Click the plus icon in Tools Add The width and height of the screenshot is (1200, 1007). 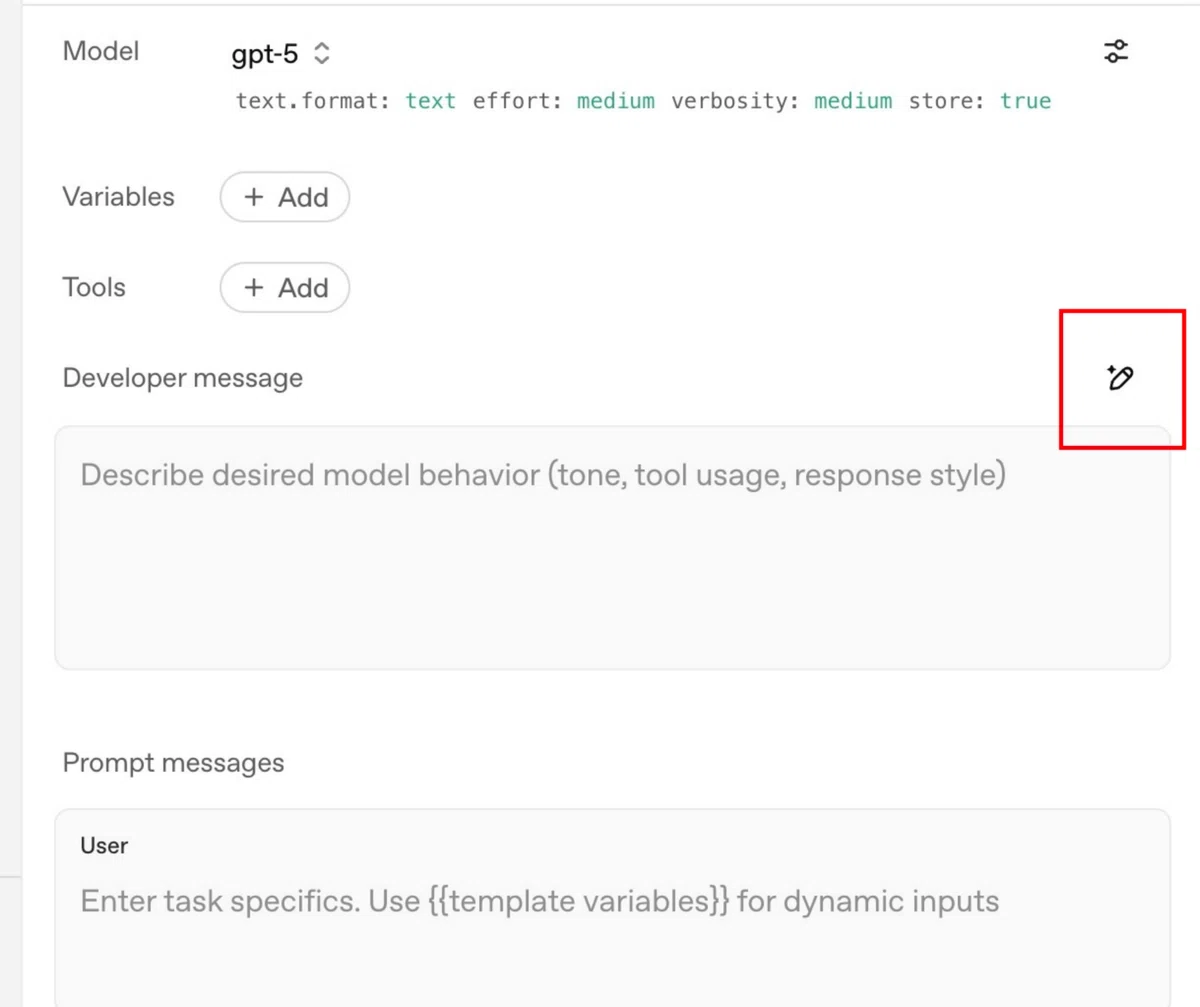click(x=254, y=288)
